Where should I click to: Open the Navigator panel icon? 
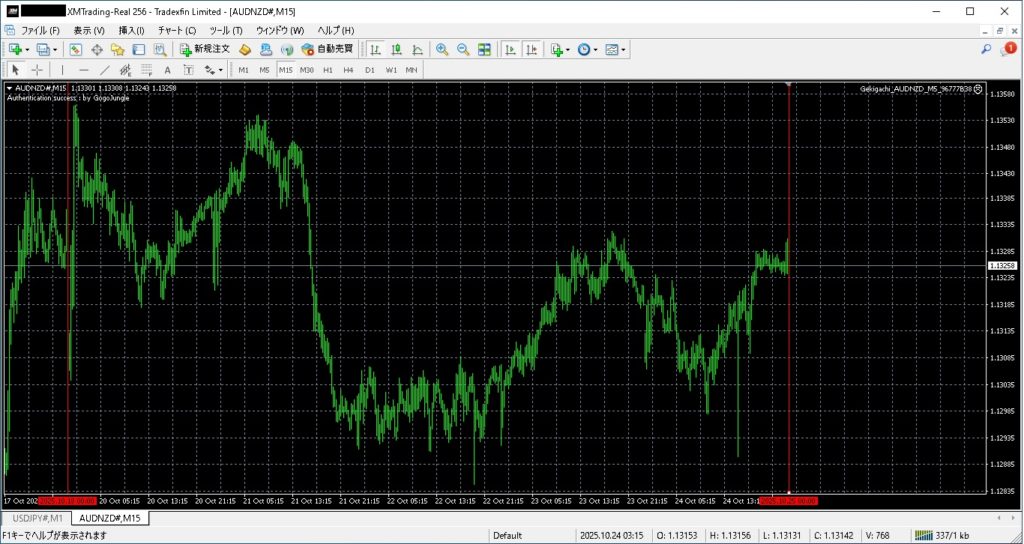(x=117, y=49)
